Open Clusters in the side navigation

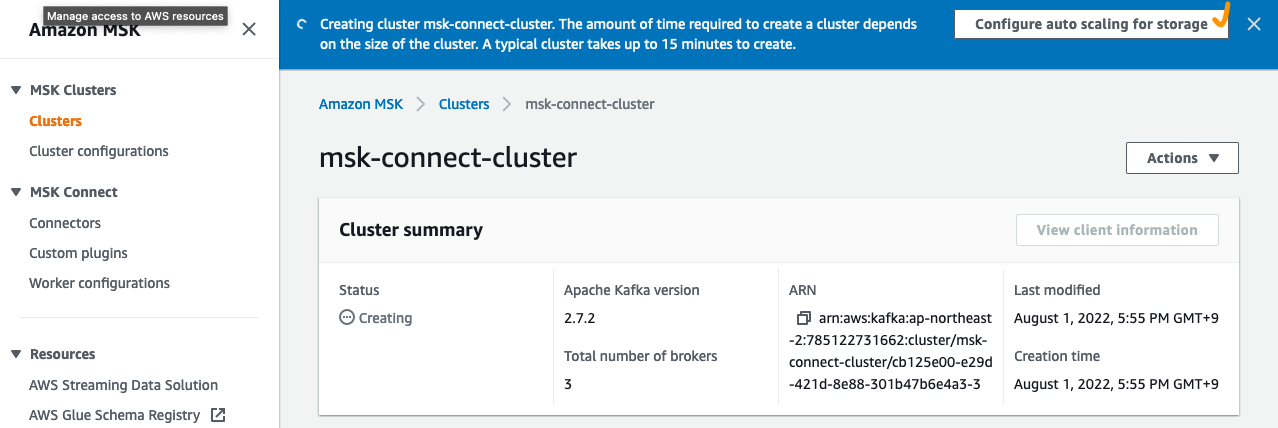point(56,121)
